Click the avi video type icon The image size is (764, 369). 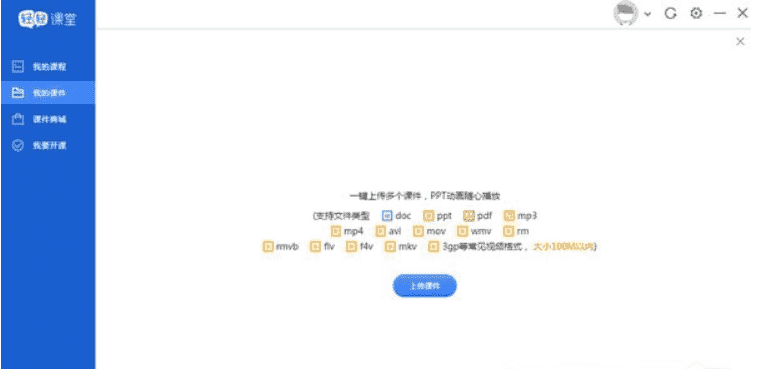point(381,231)
